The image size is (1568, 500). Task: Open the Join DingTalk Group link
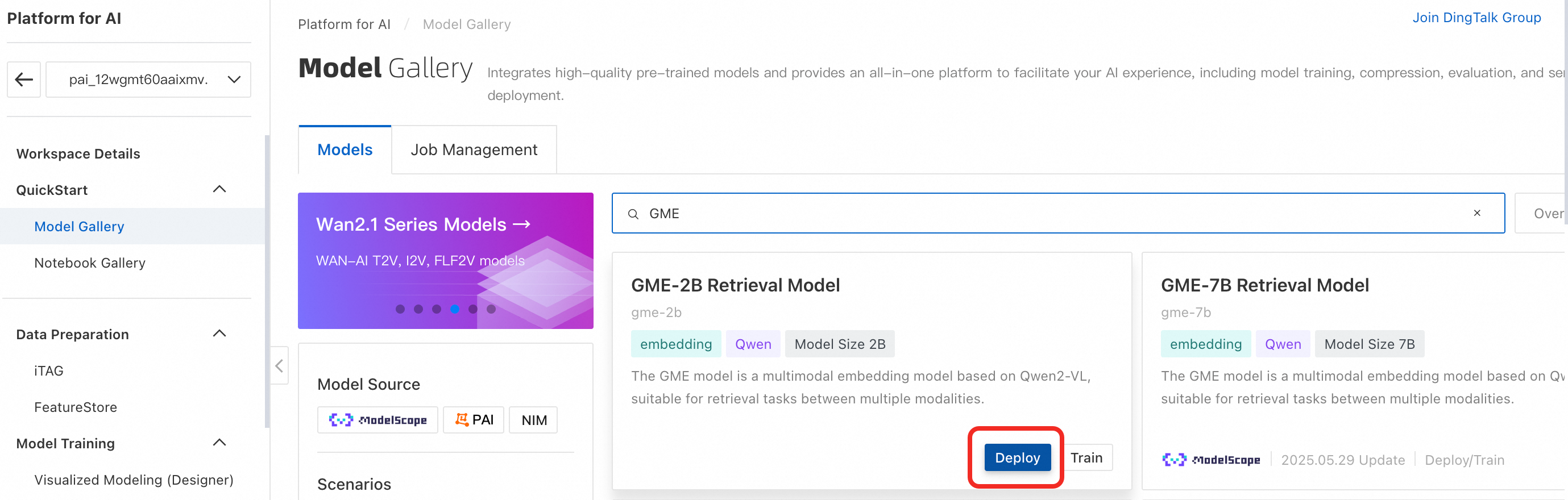1476,18
